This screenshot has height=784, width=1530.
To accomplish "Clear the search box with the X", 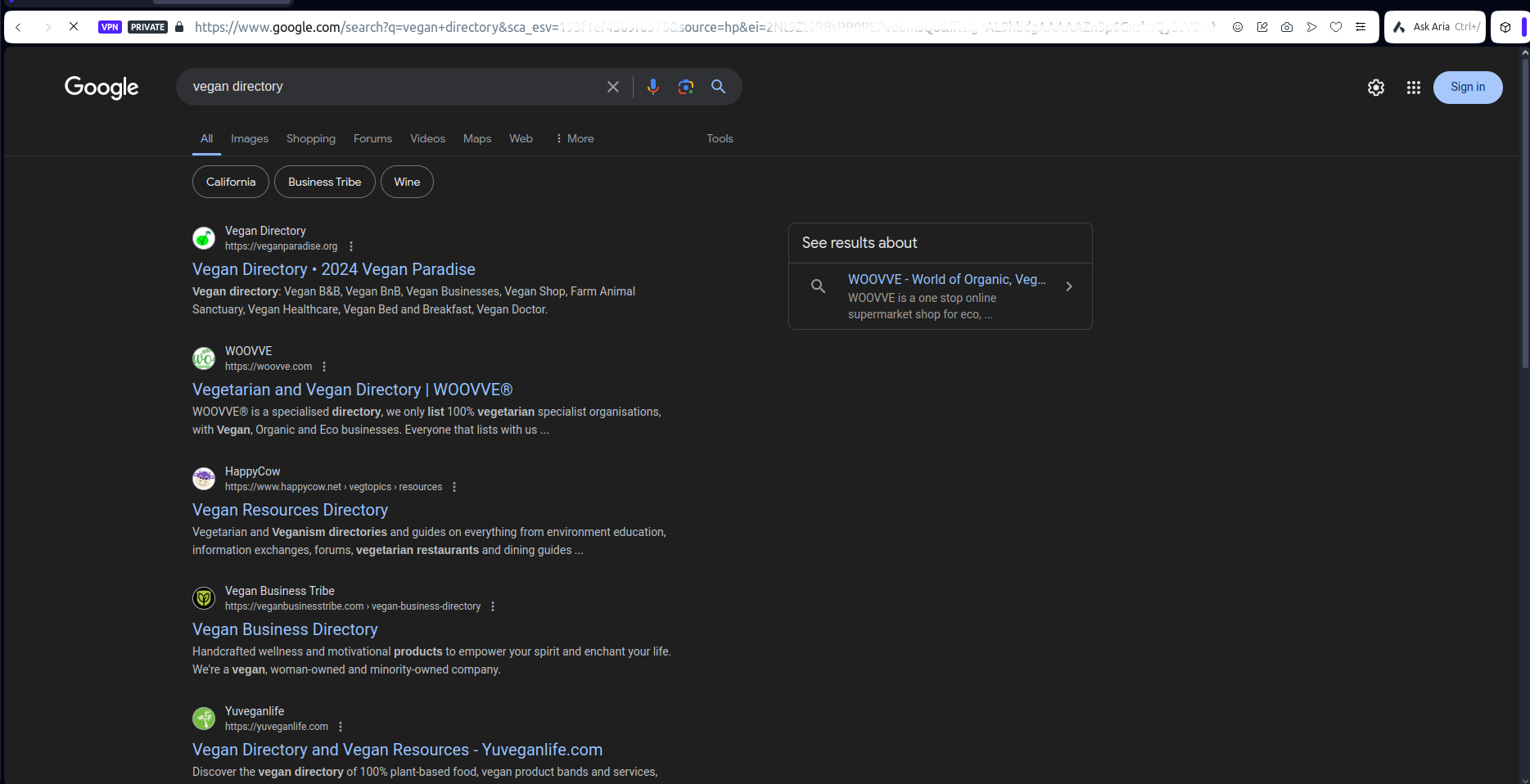I will pyautogui.click(x=613, y=87).
